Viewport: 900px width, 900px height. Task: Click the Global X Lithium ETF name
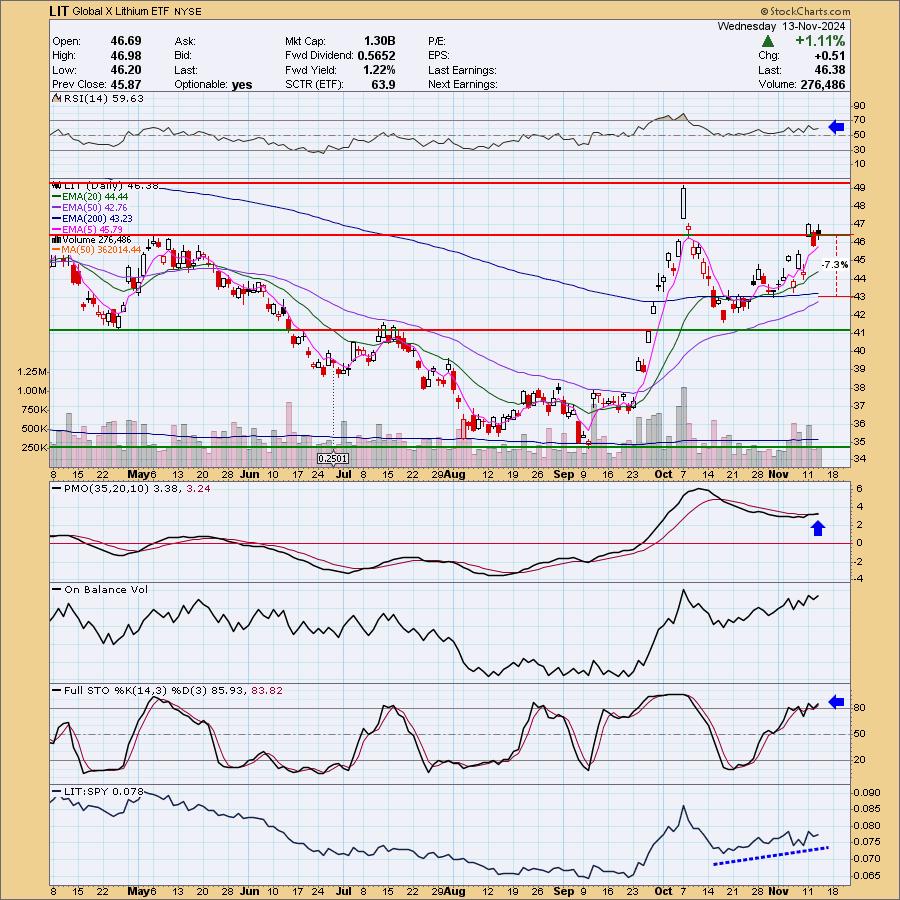tap(121, 11)
